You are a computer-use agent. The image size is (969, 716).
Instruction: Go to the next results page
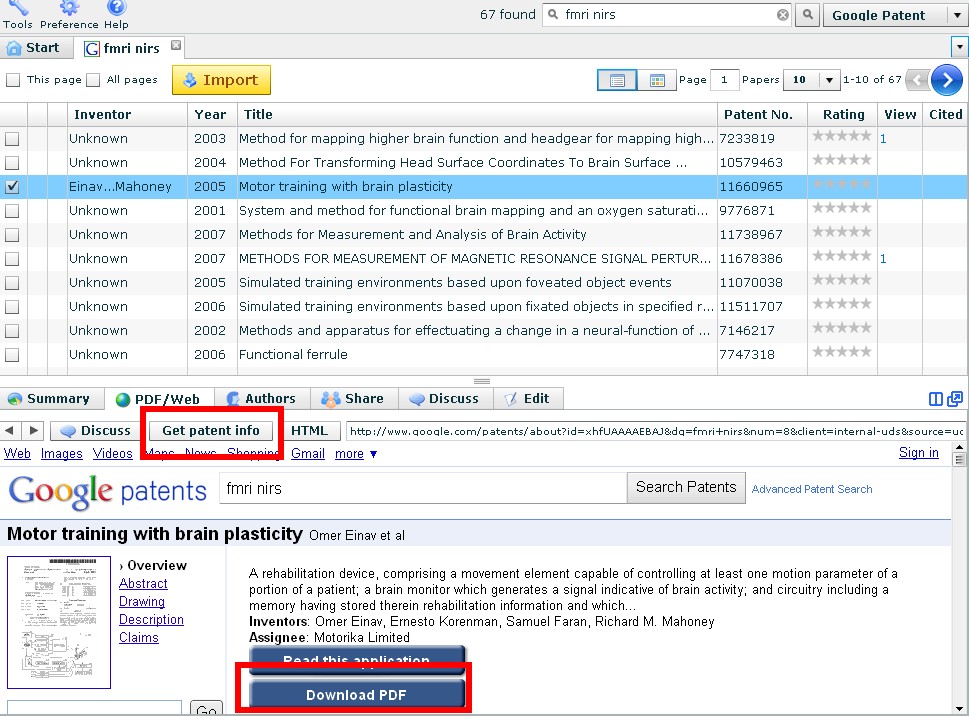click(x=947, y=80)
